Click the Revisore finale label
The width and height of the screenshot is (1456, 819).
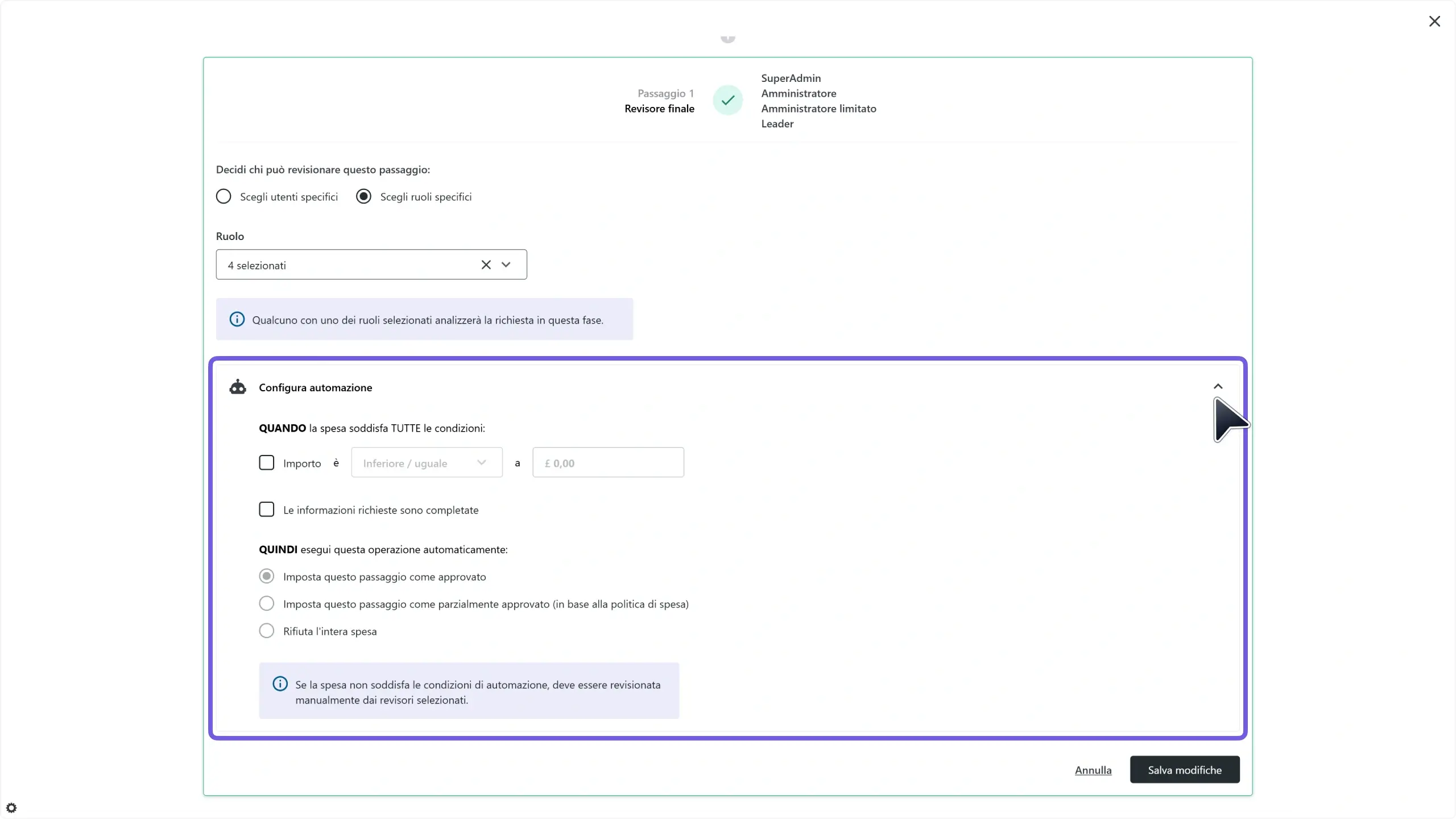(659, 109)
